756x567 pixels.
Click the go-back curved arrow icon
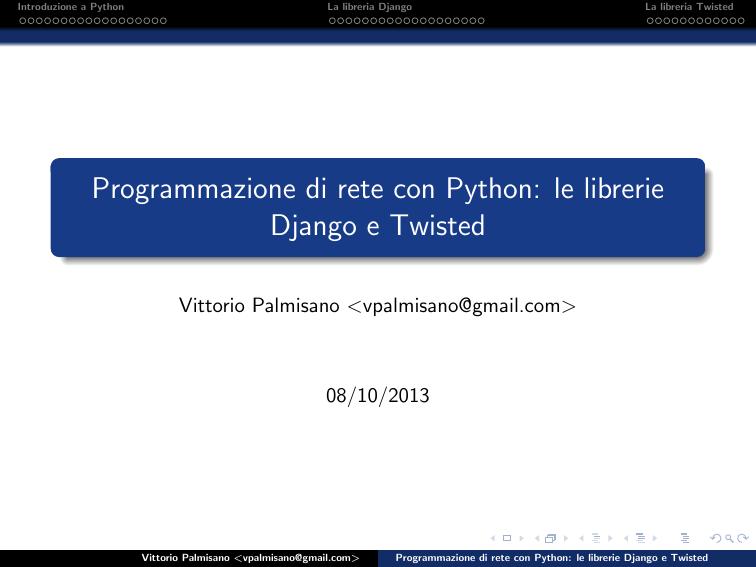(x=716, y=538)
